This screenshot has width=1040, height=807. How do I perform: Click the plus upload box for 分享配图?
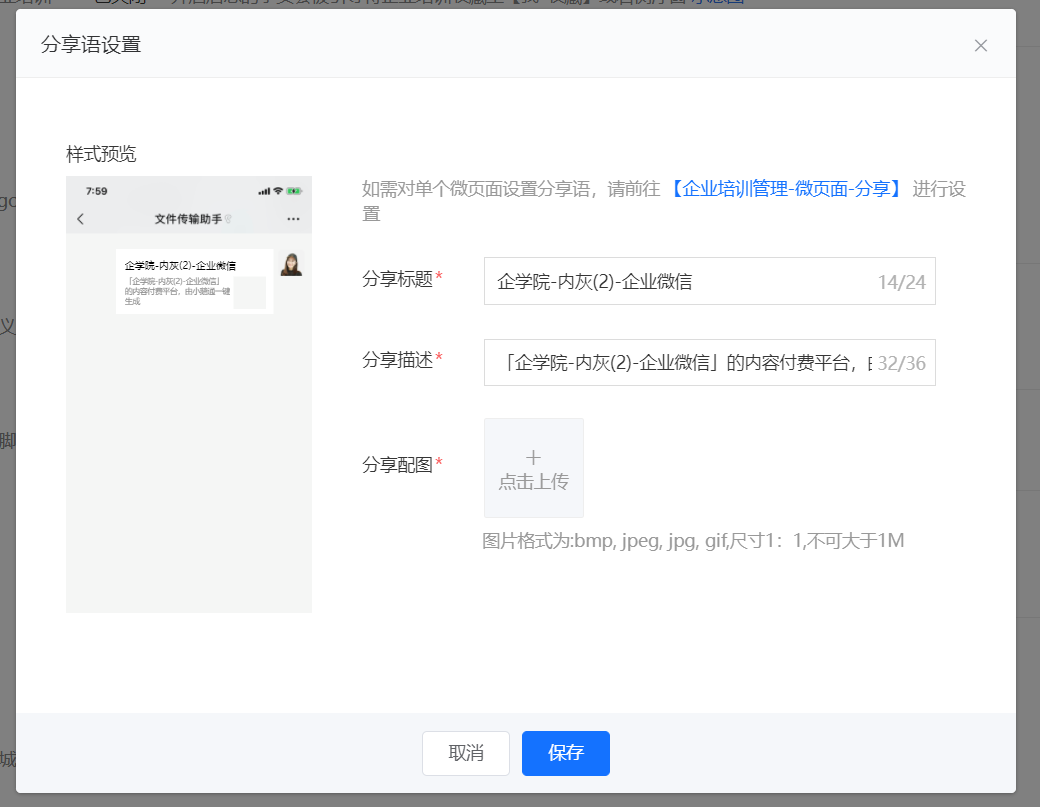[x=533, y=467]
